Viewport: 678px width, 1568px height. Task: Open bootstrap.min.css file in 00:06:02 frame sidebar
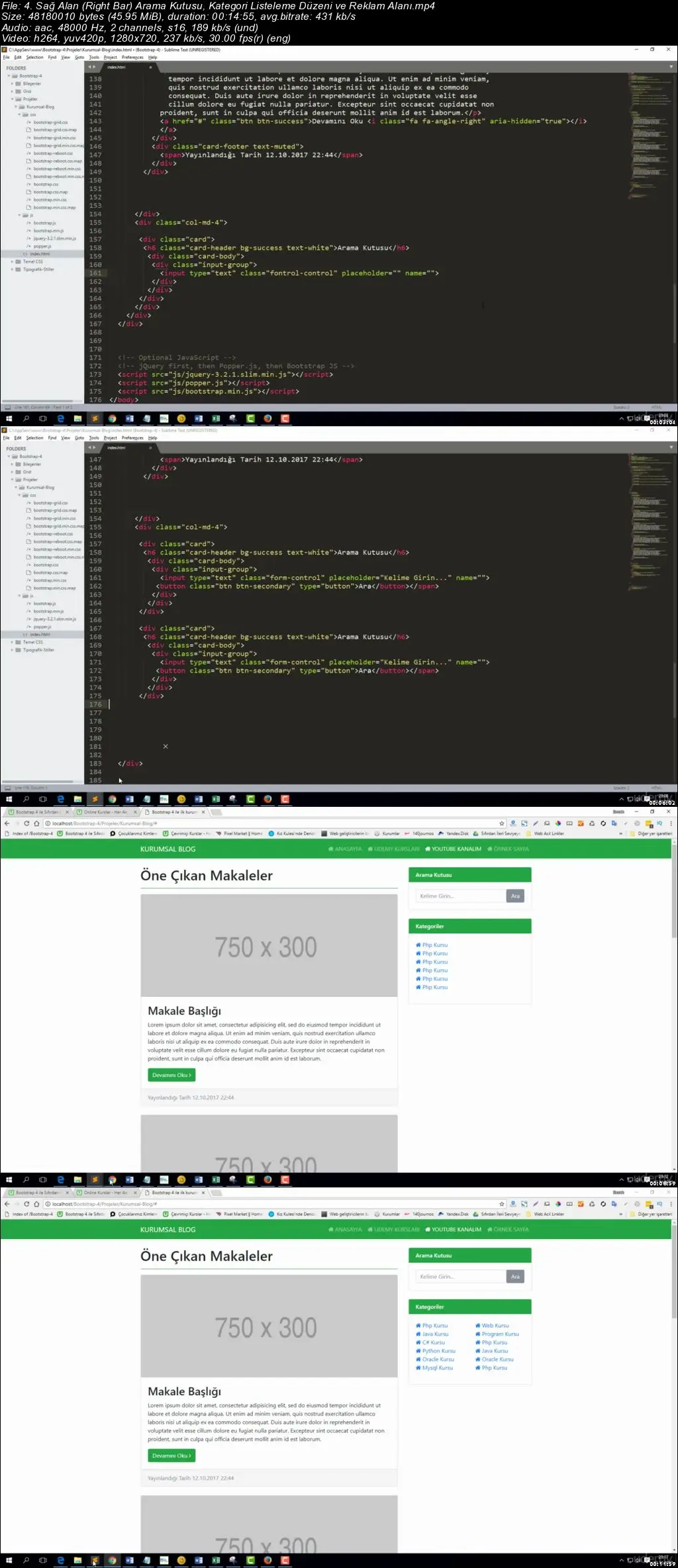[50, 580]
